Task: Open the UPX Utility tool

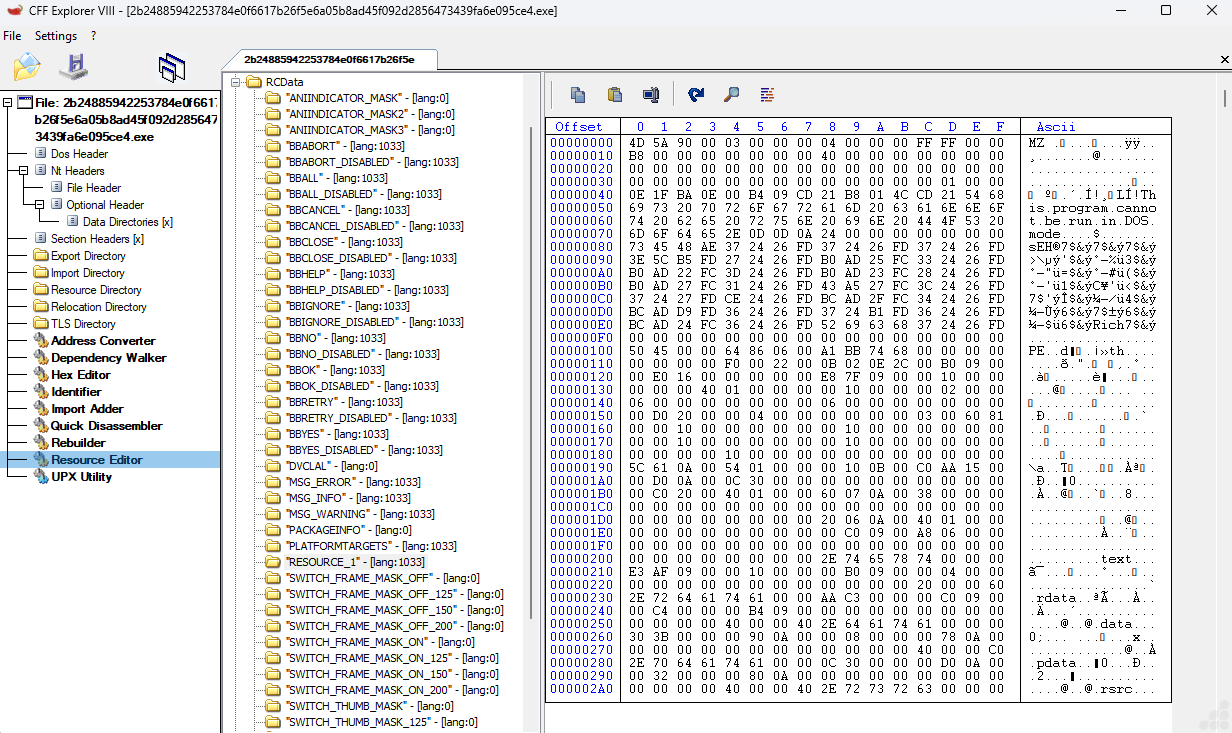Action: [x=81, y=477]
